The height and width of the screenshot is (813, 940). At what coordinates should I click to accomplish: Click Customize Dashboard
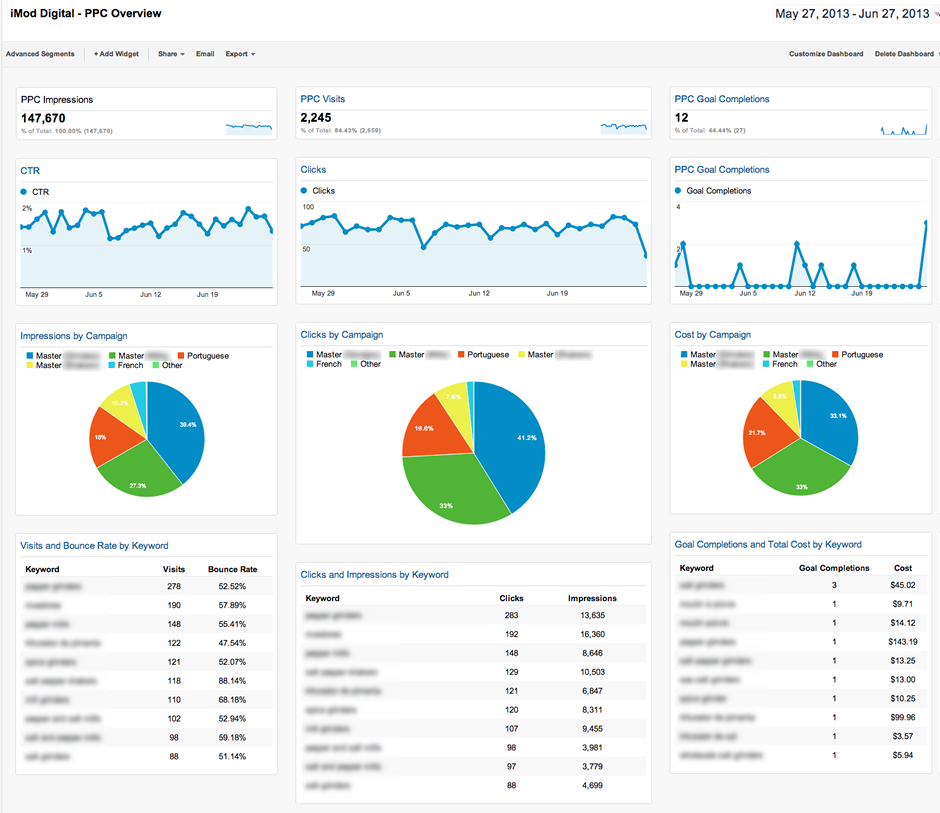tap(826, 54)
